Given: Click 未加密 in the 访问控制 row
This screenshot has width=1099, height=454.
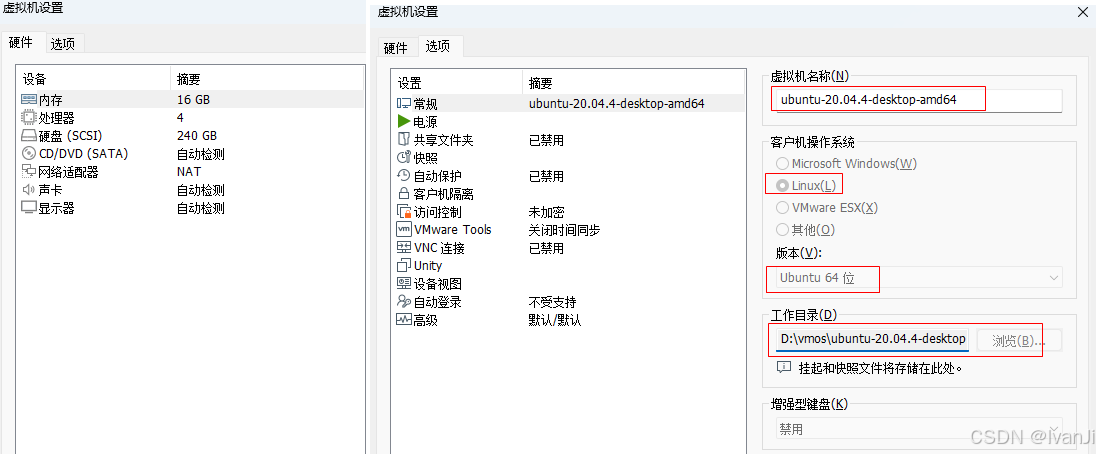Looking at the screenshot, I should click(546, 212).
